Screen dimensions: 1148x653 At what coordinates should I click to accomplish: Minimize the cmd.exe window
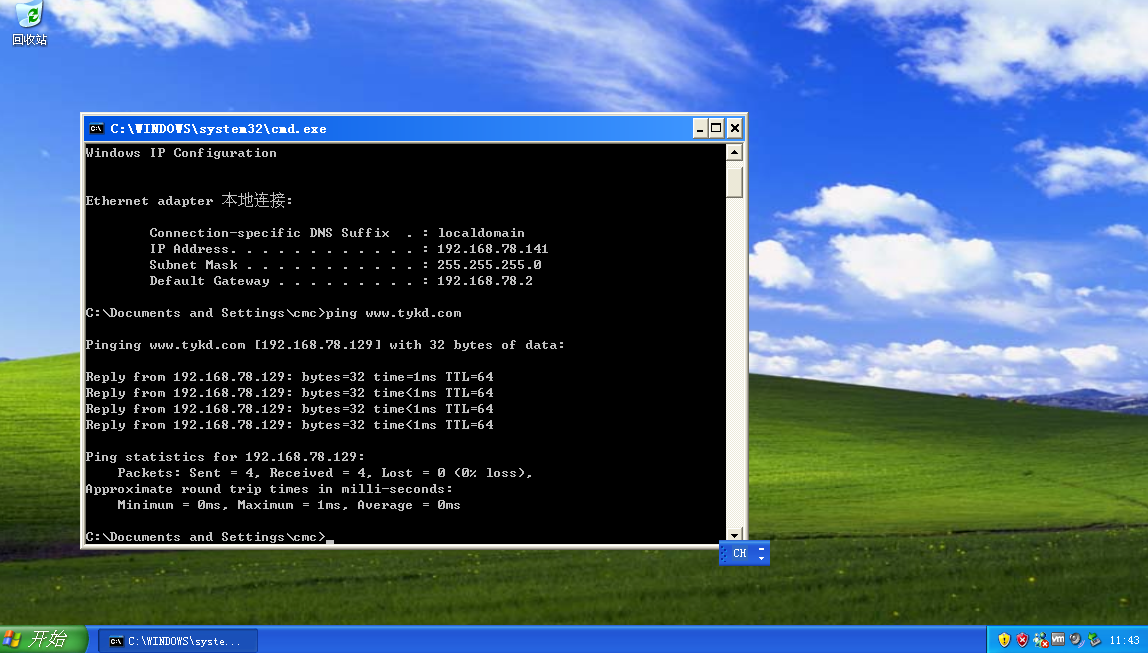[x=699, y=129]
